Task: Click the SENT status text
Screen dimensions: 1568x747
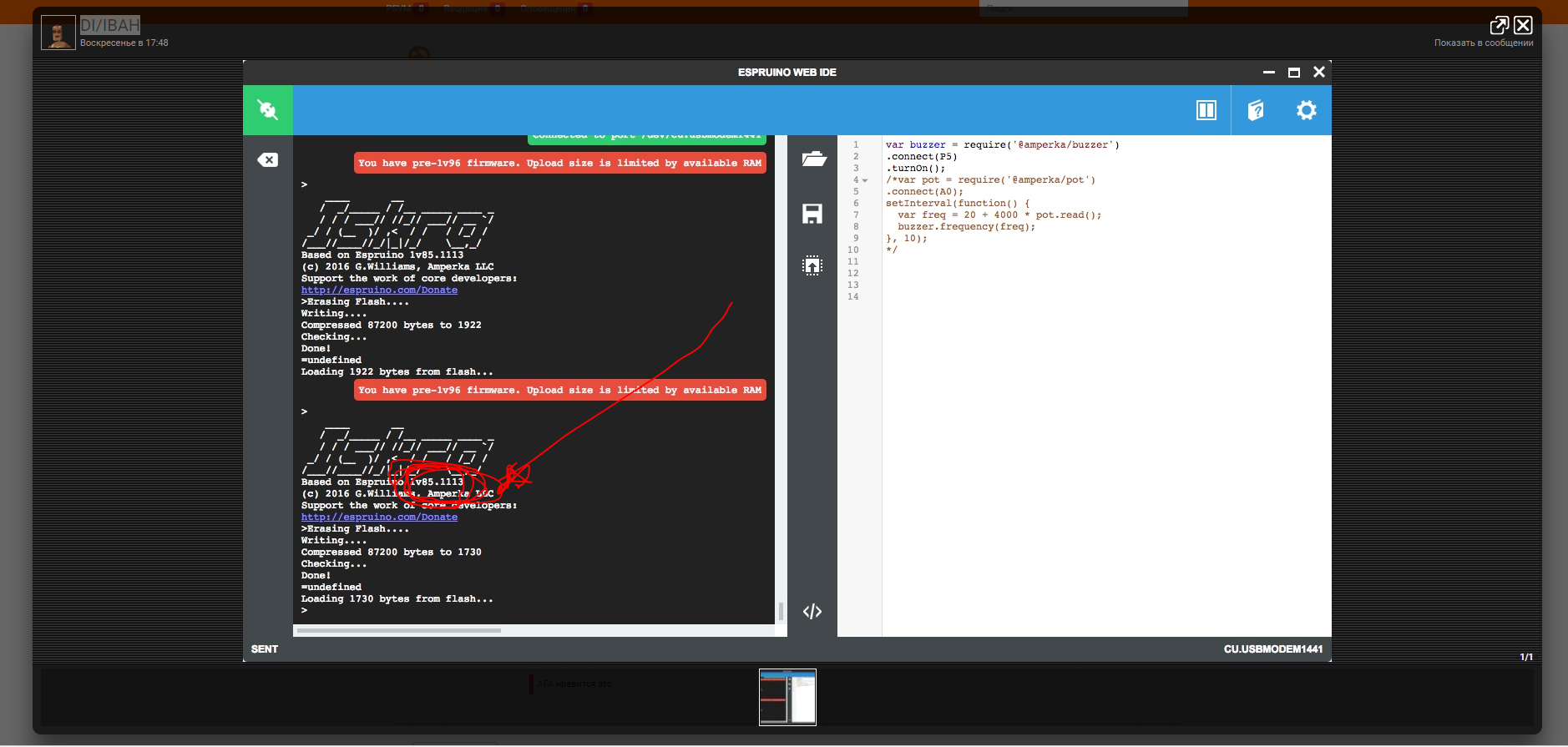Action: pos(265,649)
